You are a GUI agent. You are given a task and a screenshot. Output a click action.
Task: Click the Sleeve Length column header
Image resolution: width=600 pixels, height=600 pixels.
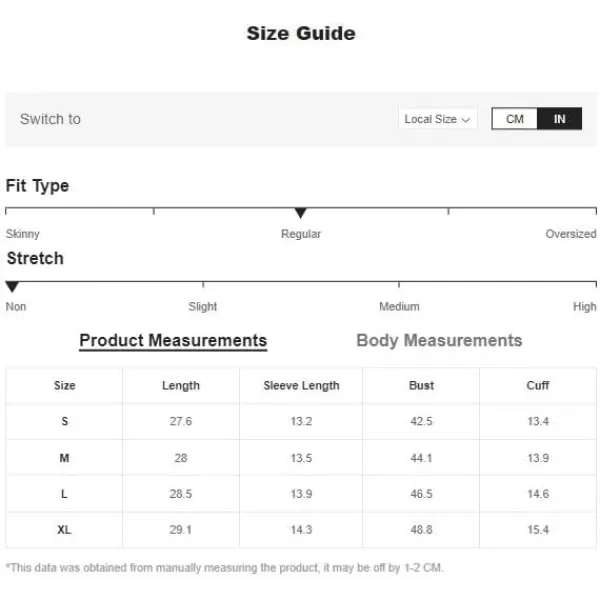click(301, 385)
